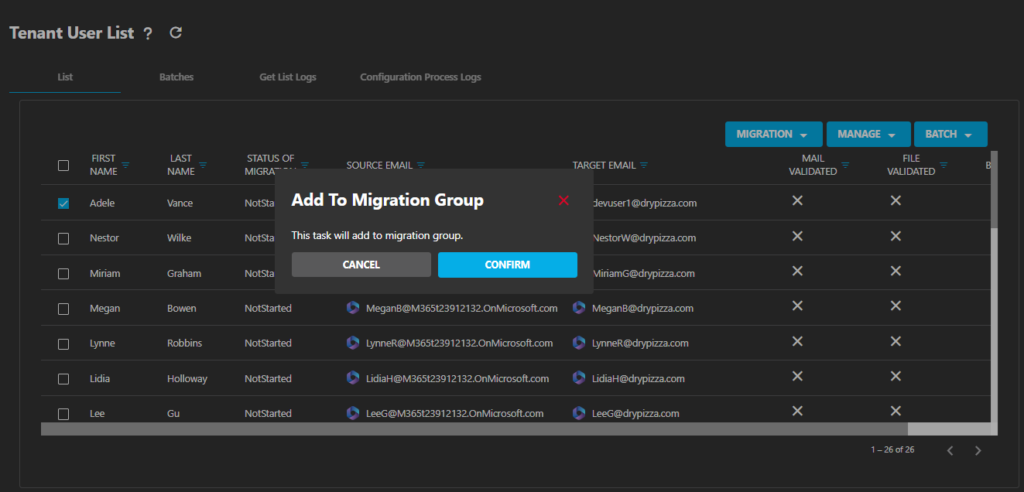Image resolution: width=1024 pixels, height=492 pixels.
Task: Filter the Target Email column
Action: point(644,165)
